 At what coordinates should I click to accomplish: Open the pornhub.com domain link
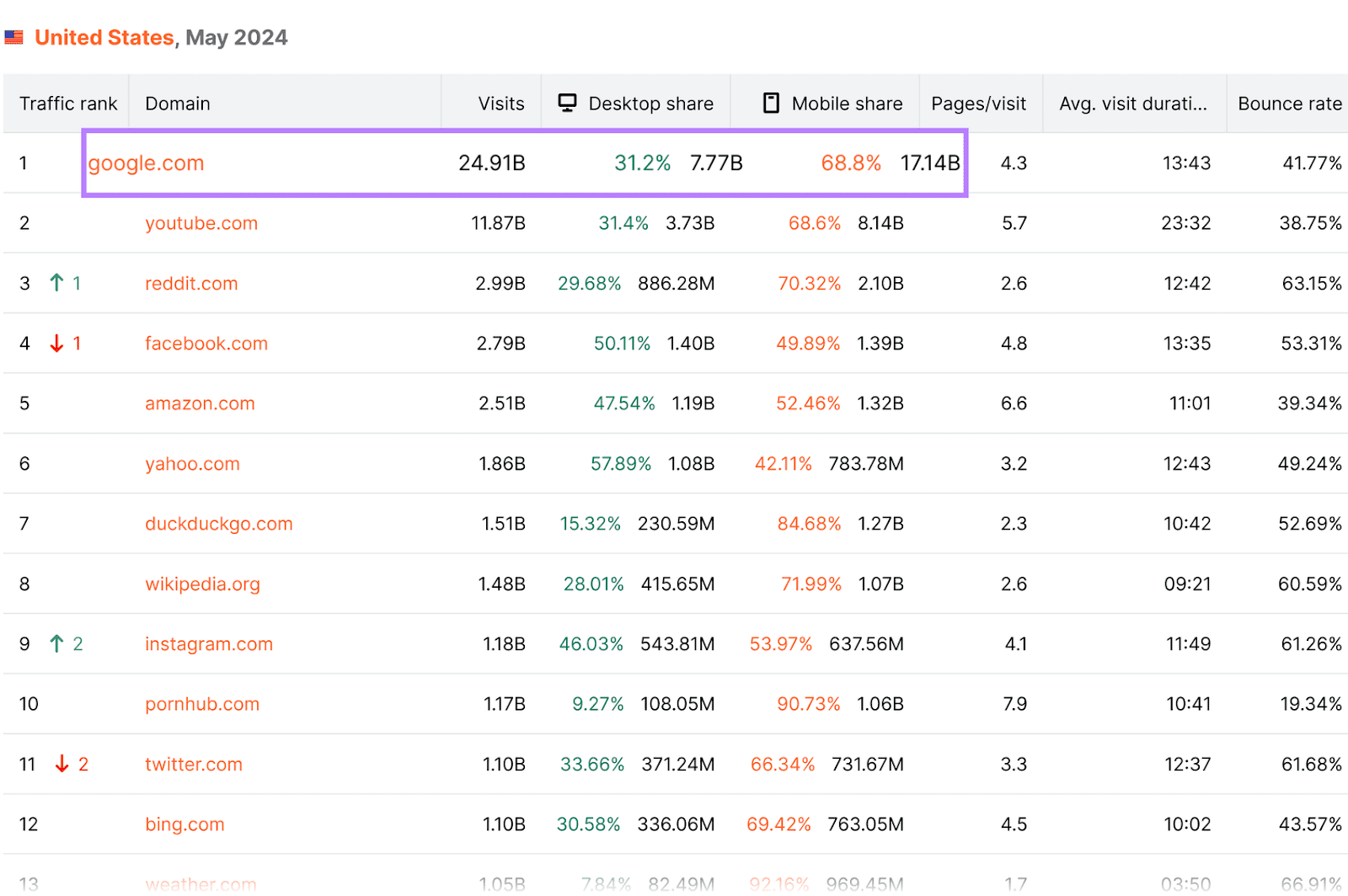tap(201, 704)
